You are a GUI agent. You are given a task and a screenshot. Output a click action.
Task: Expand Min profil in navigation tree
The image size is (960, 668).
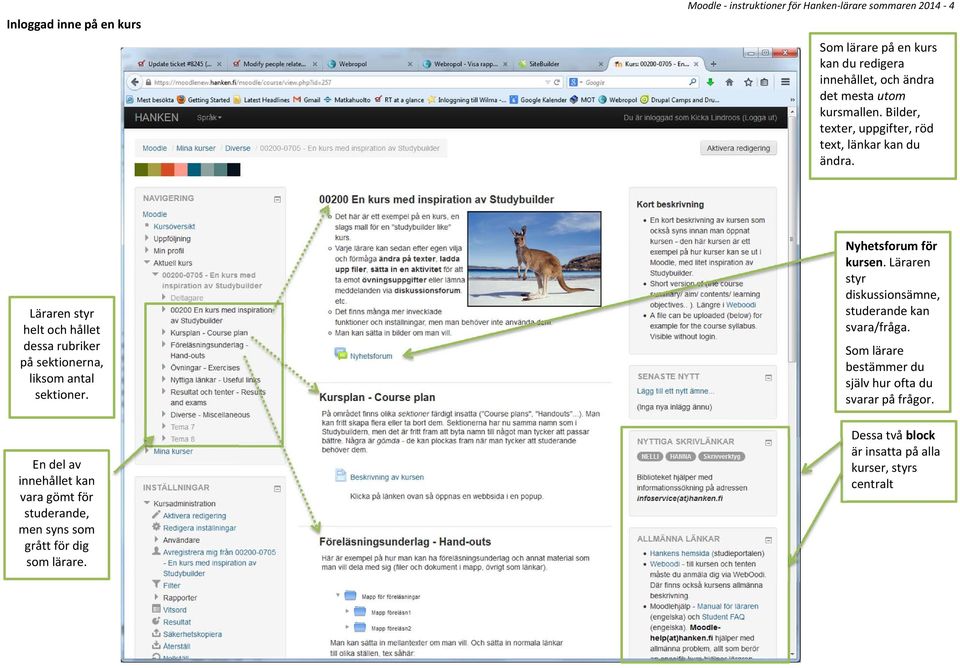(x=147, y=250)
